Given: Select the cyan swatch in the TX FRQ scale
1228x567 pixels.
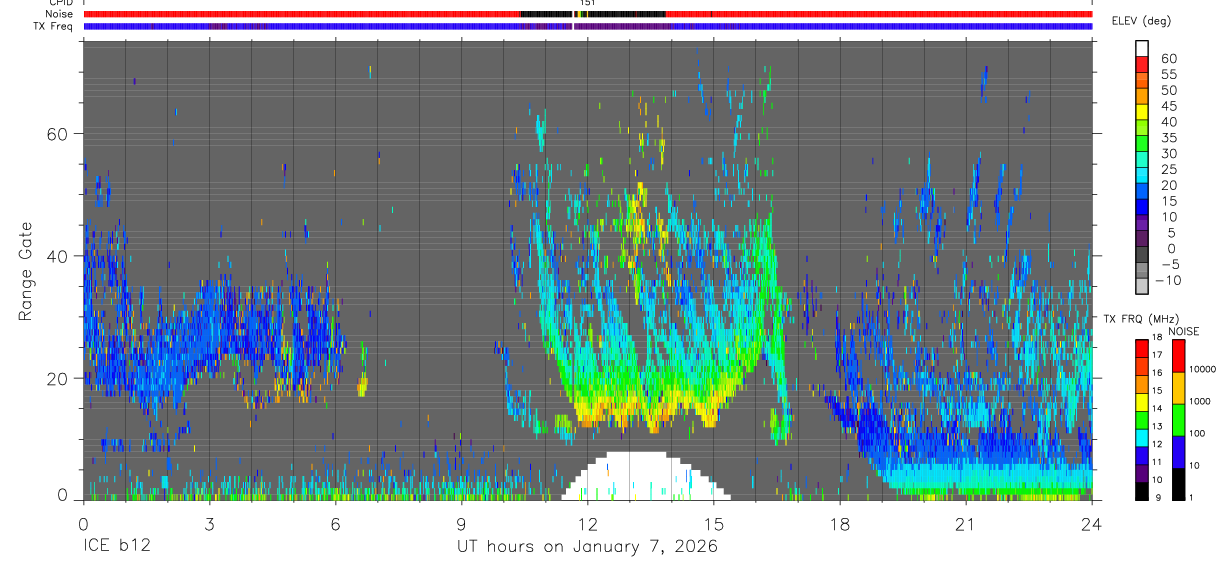Looking at the screenshot, I should (x=1142, y=437).
